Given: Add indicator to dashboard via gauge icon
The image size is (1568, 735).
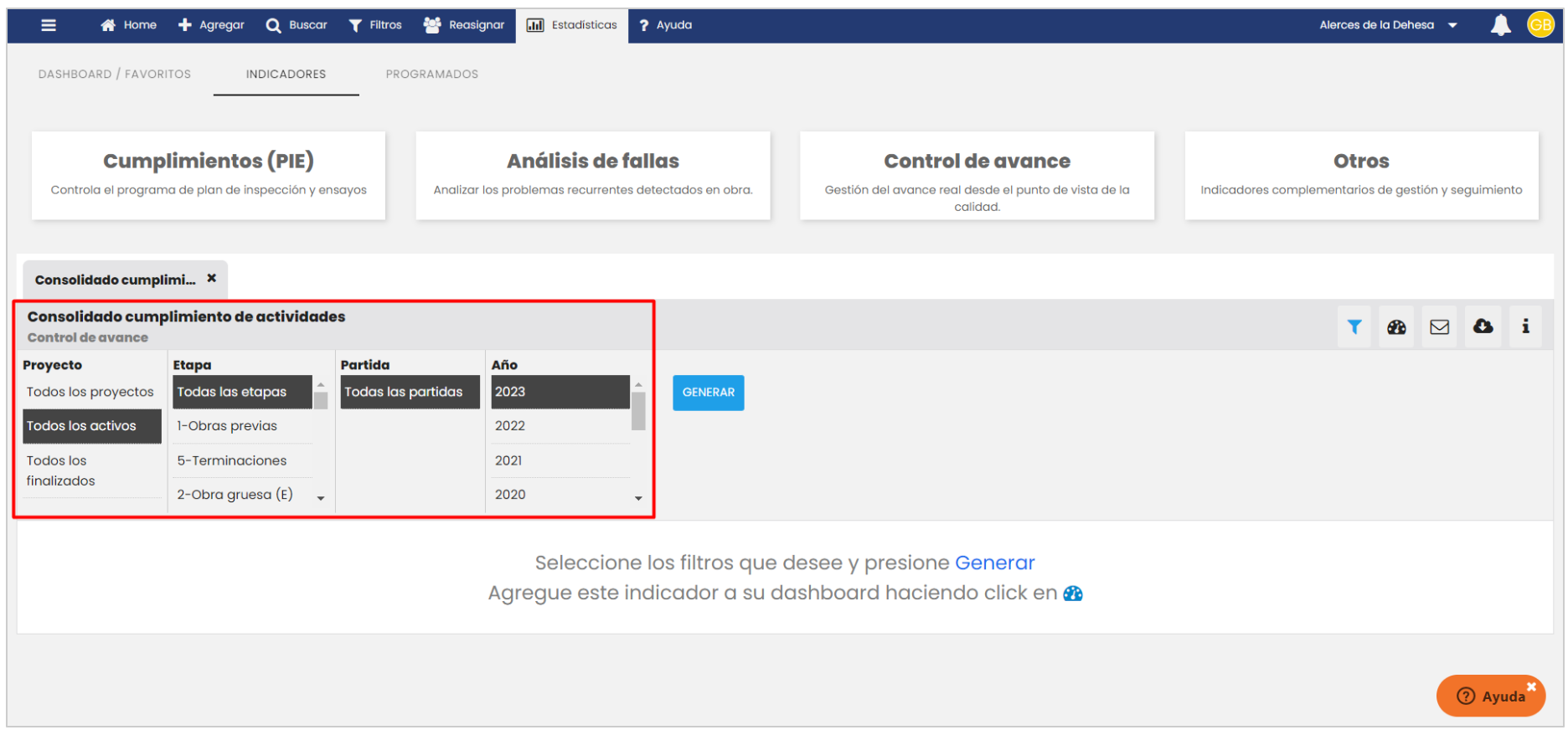Looking at the screenshot, I should pos(1396,327).
